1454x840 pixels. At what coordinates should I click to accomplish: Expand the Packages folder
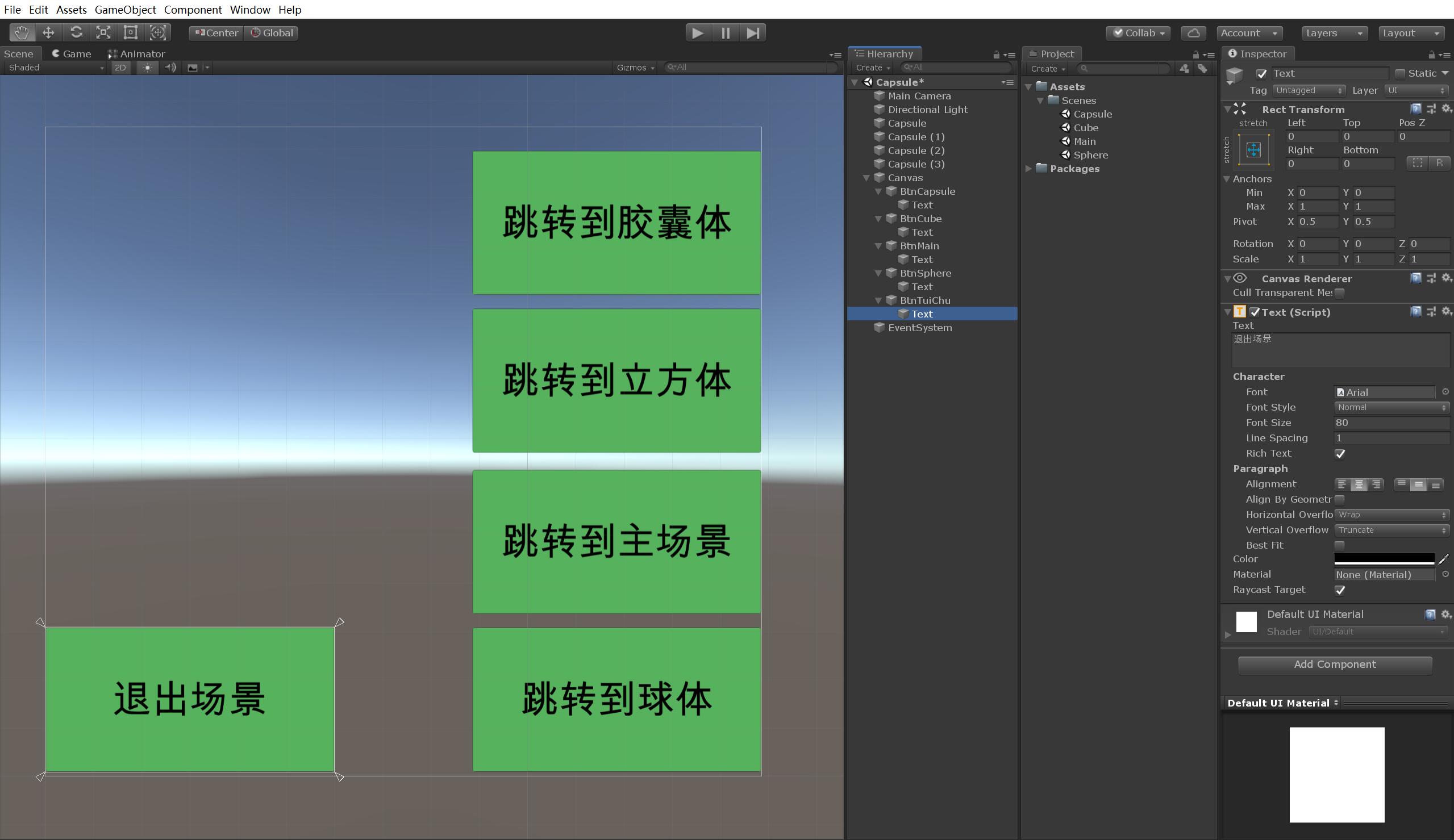(1028, 169)
